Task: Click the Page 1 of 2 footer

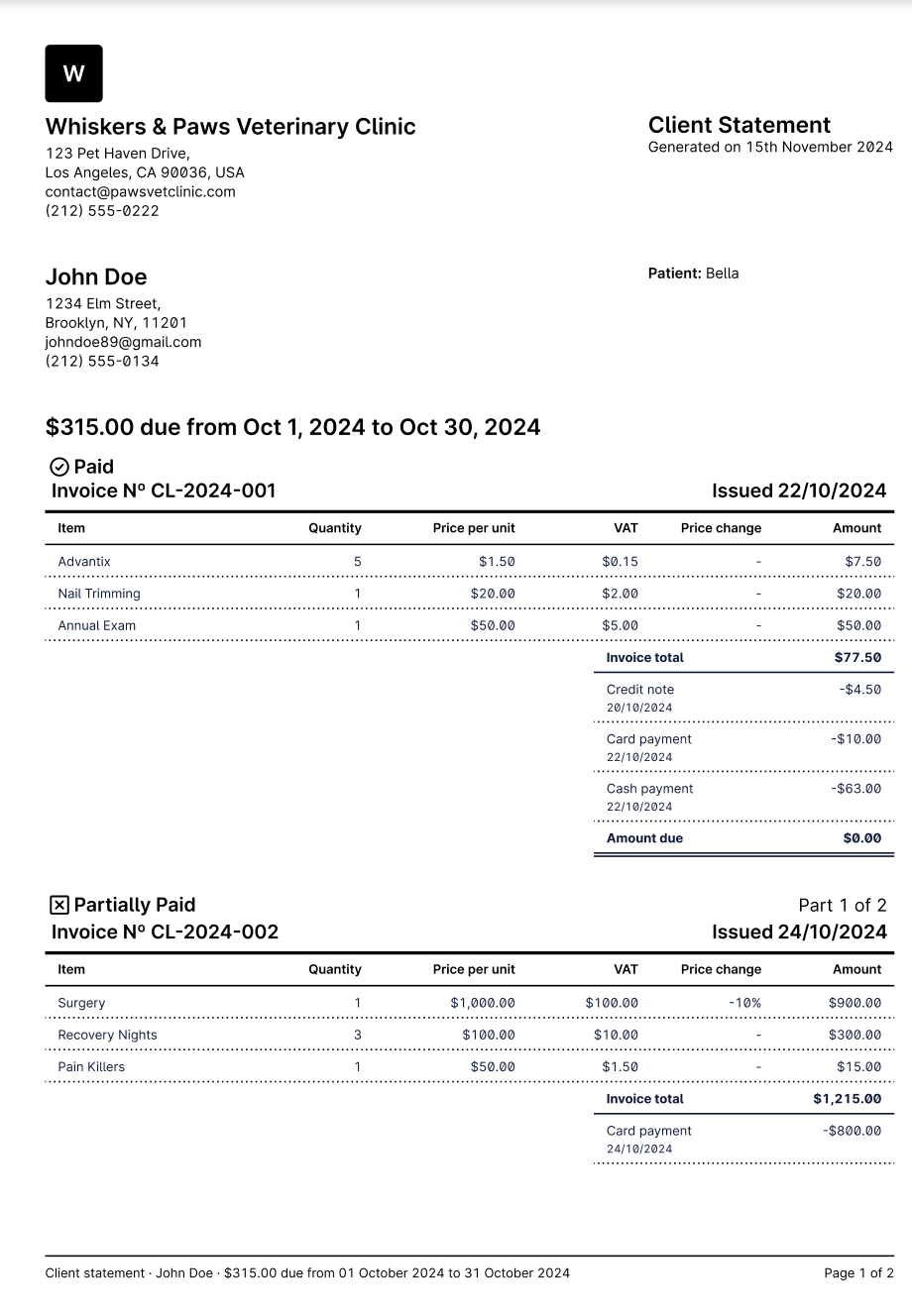Action: [x=858, y=1273]
